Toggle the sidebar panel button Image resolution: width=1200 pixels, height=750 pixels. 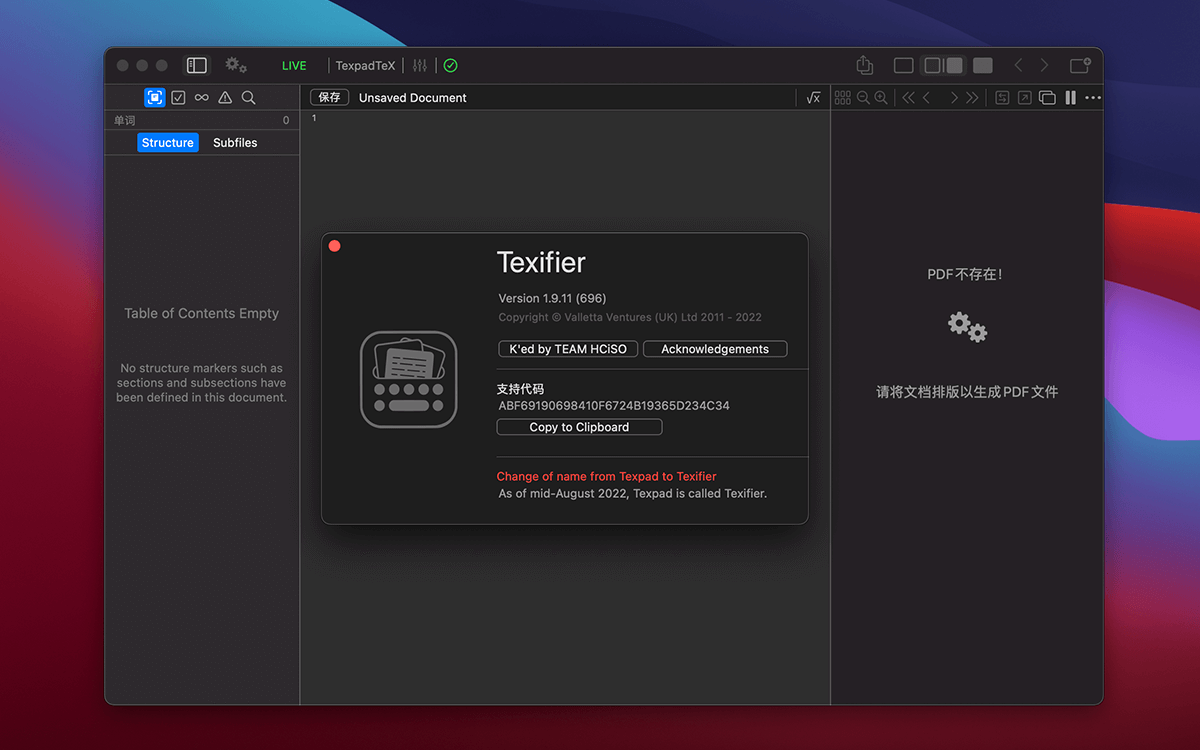click(197, 65)
